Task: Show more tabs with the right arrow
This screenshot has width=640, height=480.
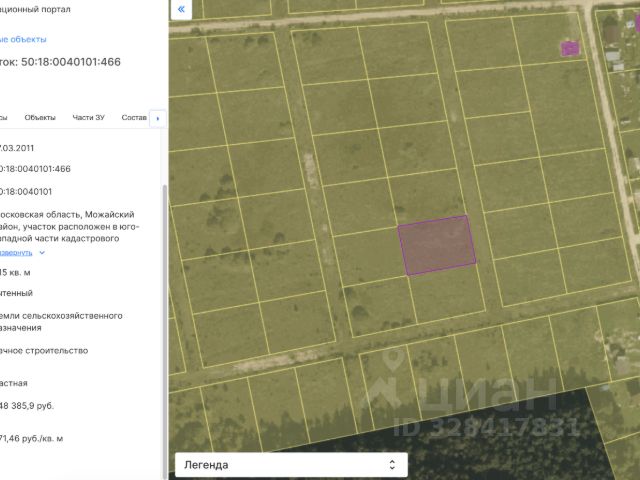Action: pyautogui.click(x=158, y=118)
